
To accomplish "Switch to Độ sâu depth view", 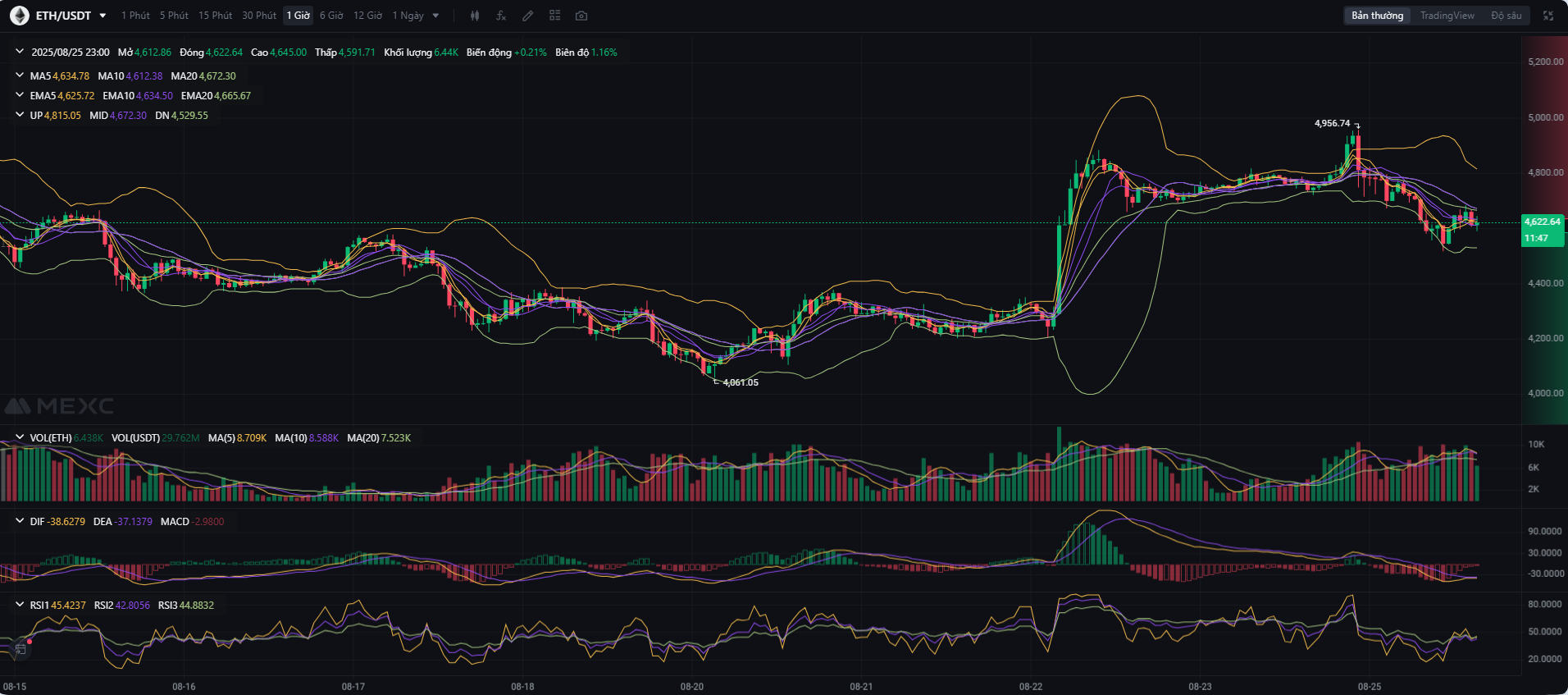I will (x=1506, y=16).
